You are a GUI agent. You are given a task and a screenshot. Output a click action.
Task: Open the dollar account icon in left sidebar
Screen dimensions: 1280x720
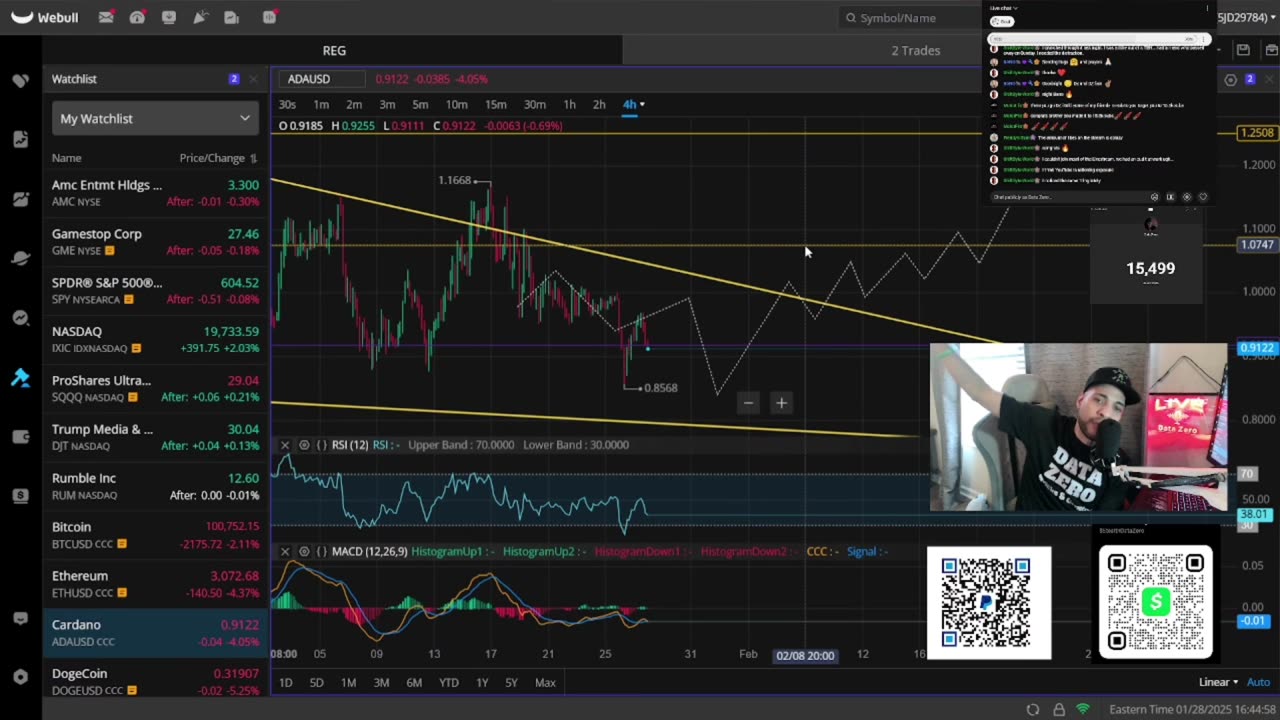coord(20,495)
